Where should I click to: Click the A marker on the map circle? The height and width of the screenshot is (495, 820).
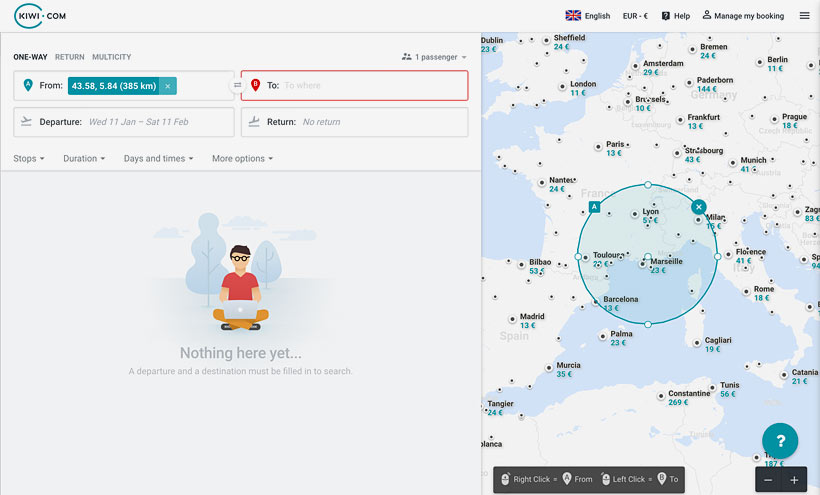pos(594,207)
